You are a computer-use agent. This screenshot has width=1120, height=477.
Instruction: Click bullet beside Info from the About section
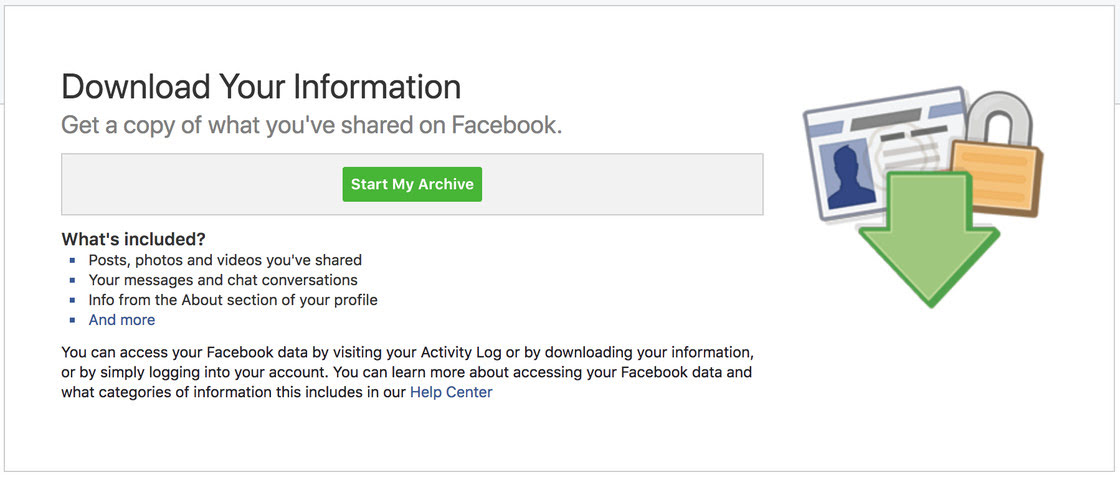pyautogui.click(x=73, y=300)
